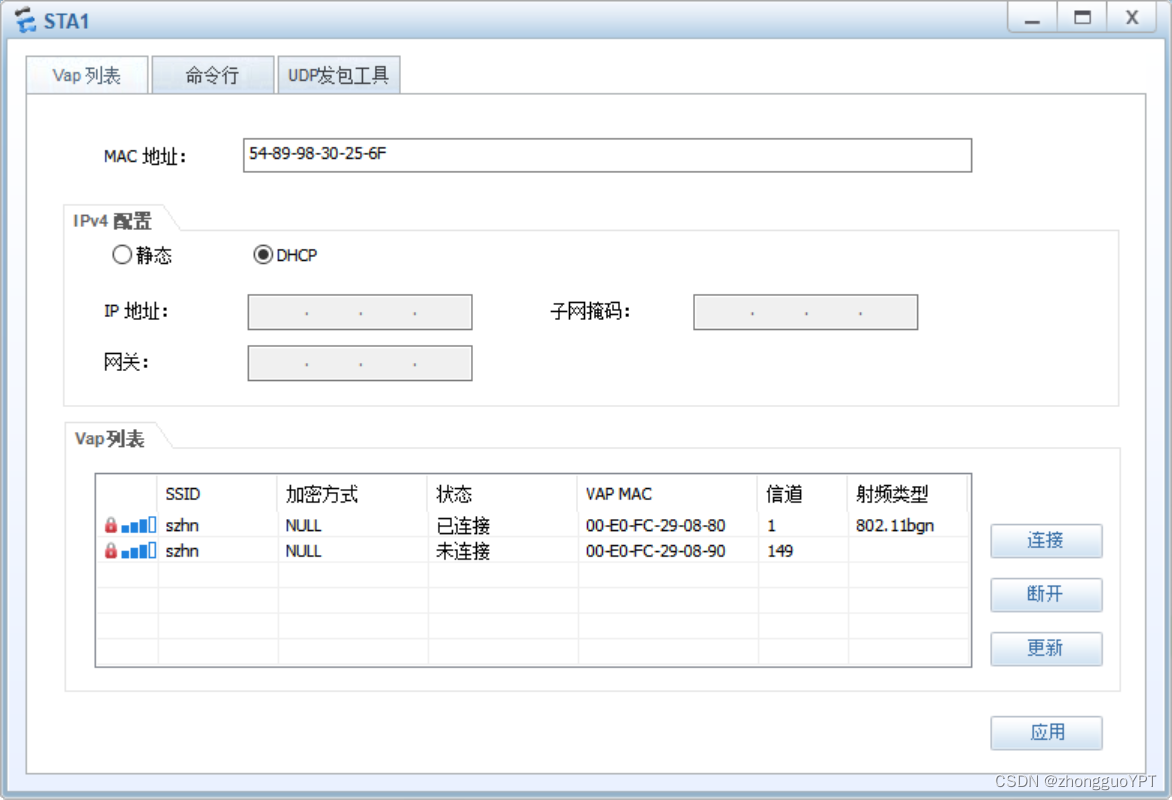
Task: Select the DHCP radio button
Action: click(x=263, y=255)
